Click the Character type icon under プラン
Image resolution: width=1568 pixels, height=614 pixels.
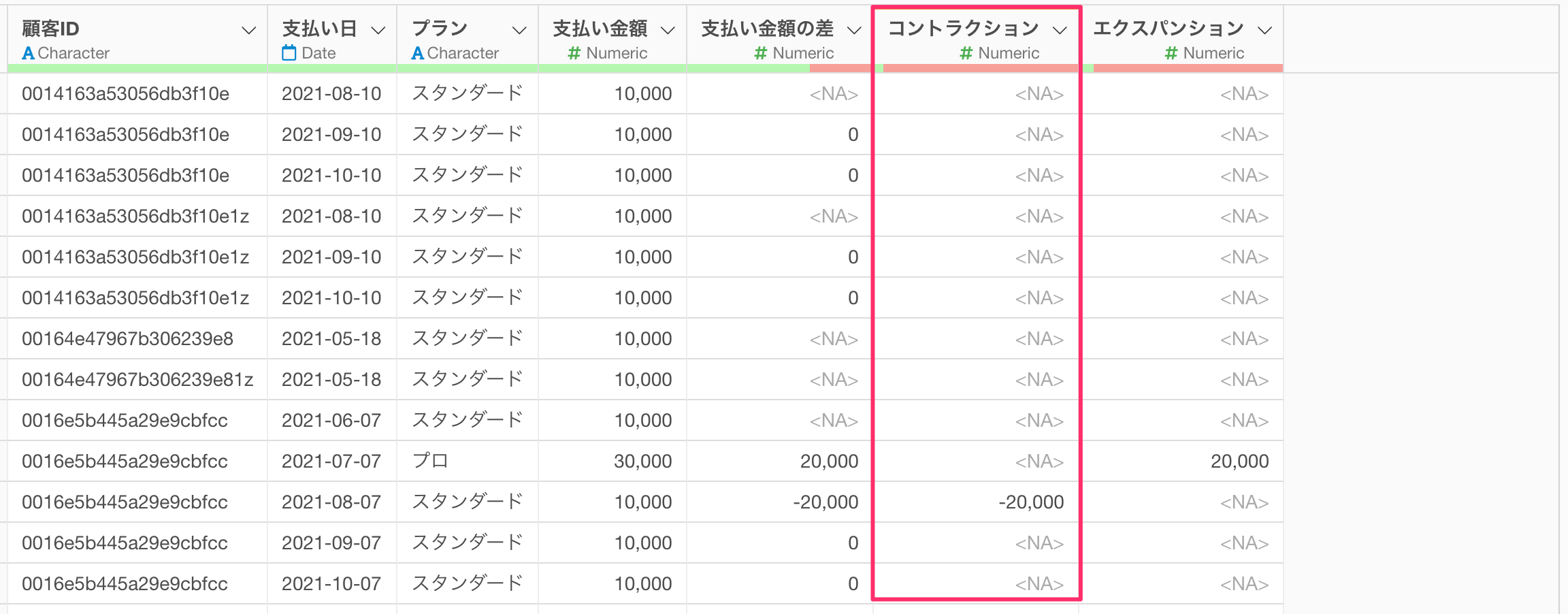click(417, 53)
